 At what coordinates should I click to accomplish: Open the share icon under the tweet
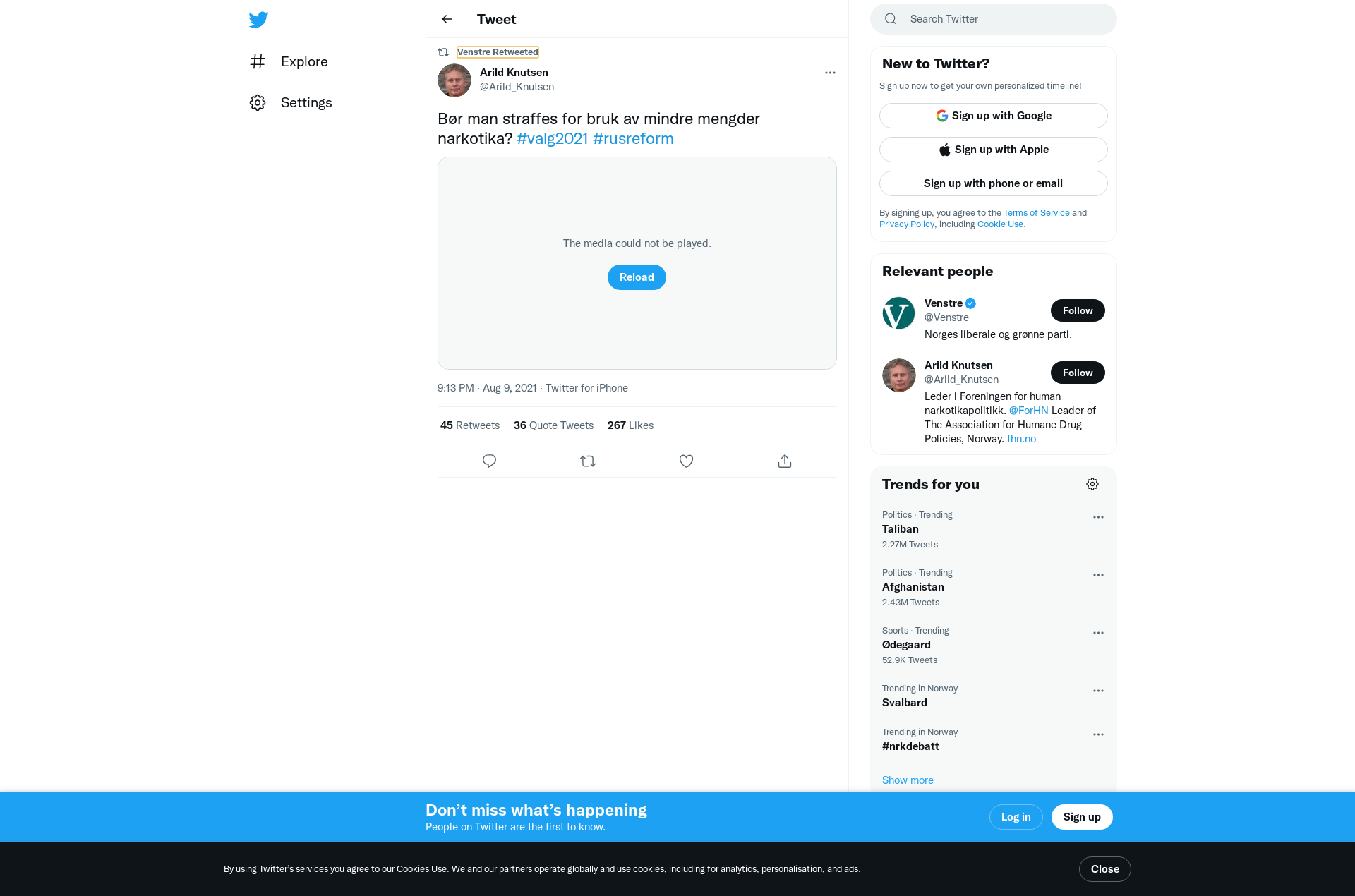[x=785, y=461]
